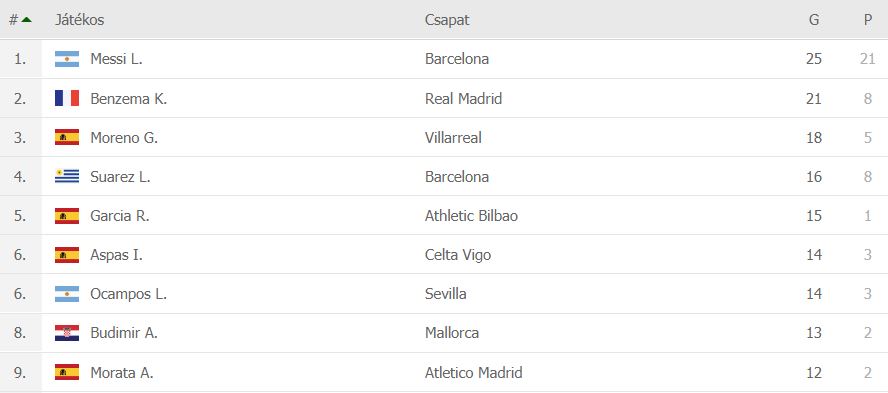
Task: Open Garcia R. player page
Action: tap(119, 216)
